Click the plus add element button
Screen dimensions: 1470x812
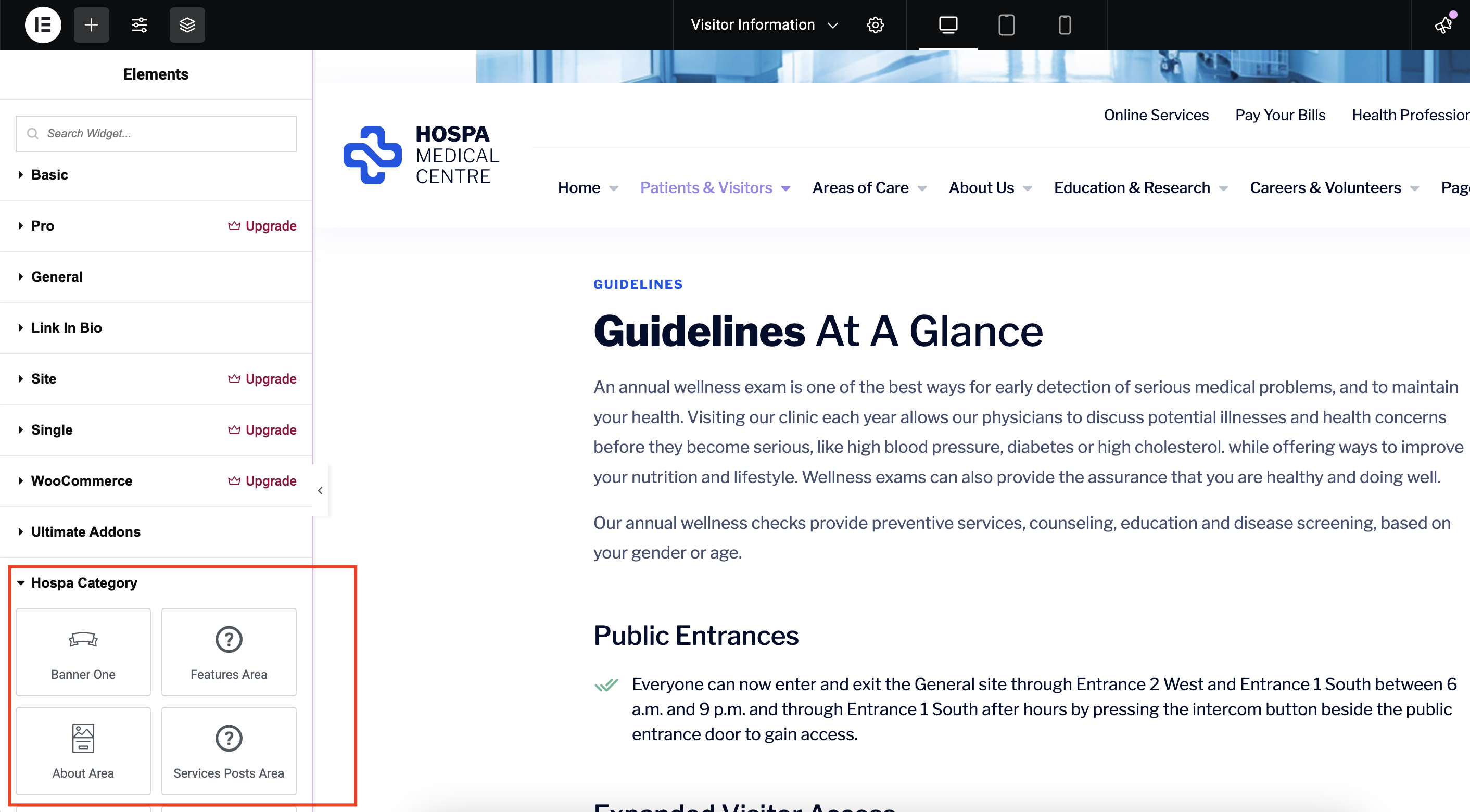[x=91, y=24]
